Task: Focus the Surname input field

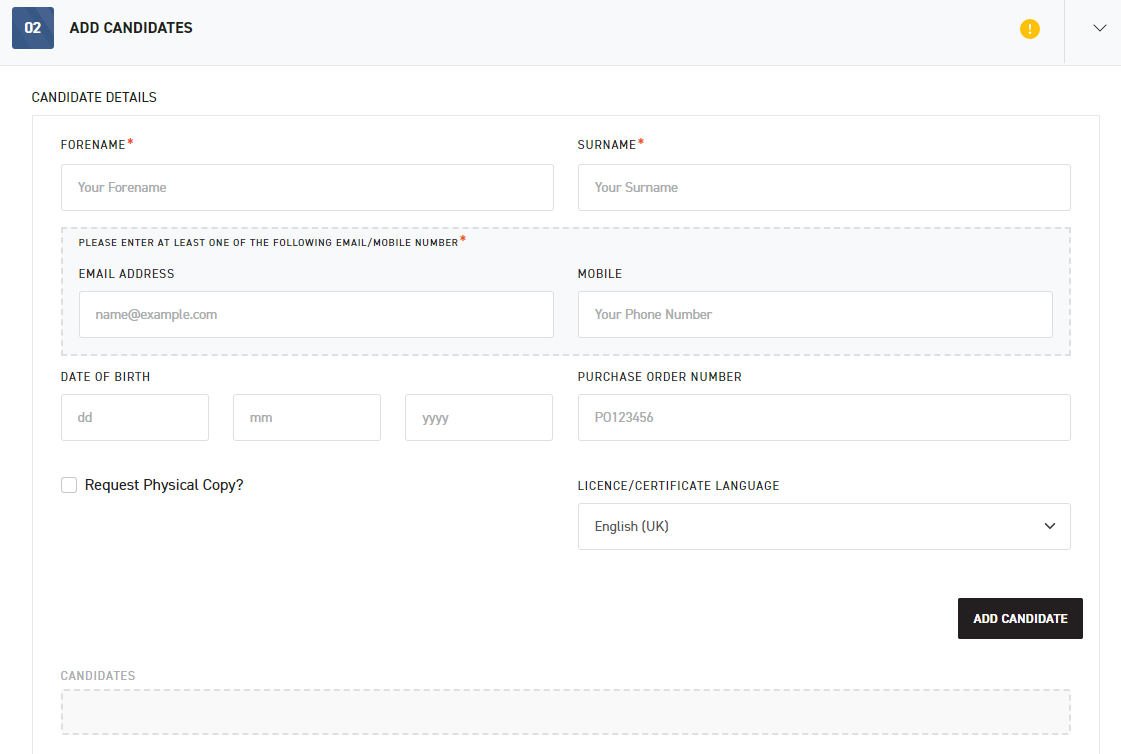Action: tap(824, 187)
